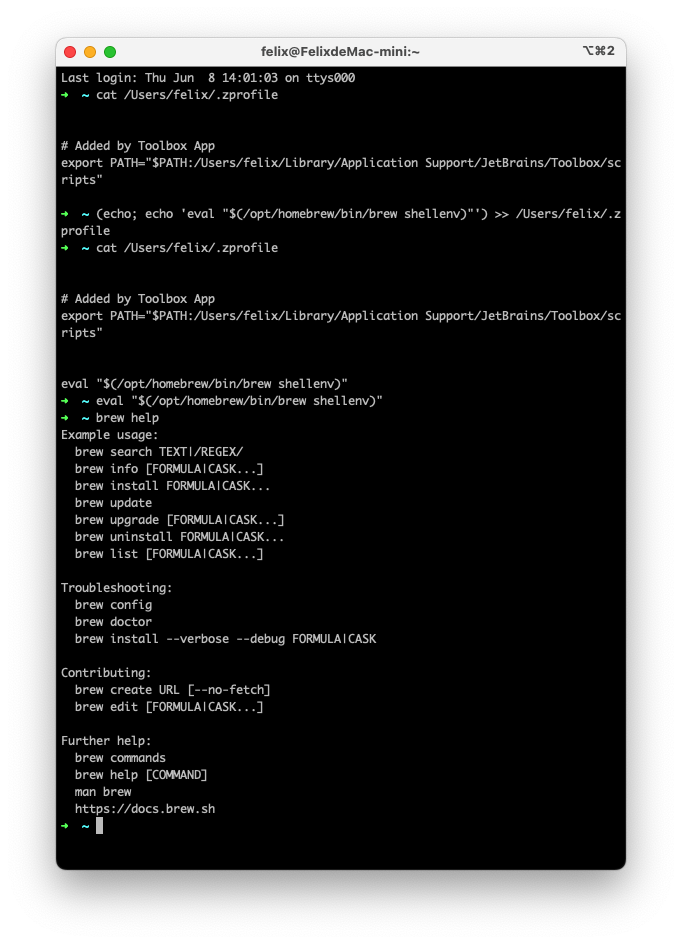Click the 'man brew' line

103,792
